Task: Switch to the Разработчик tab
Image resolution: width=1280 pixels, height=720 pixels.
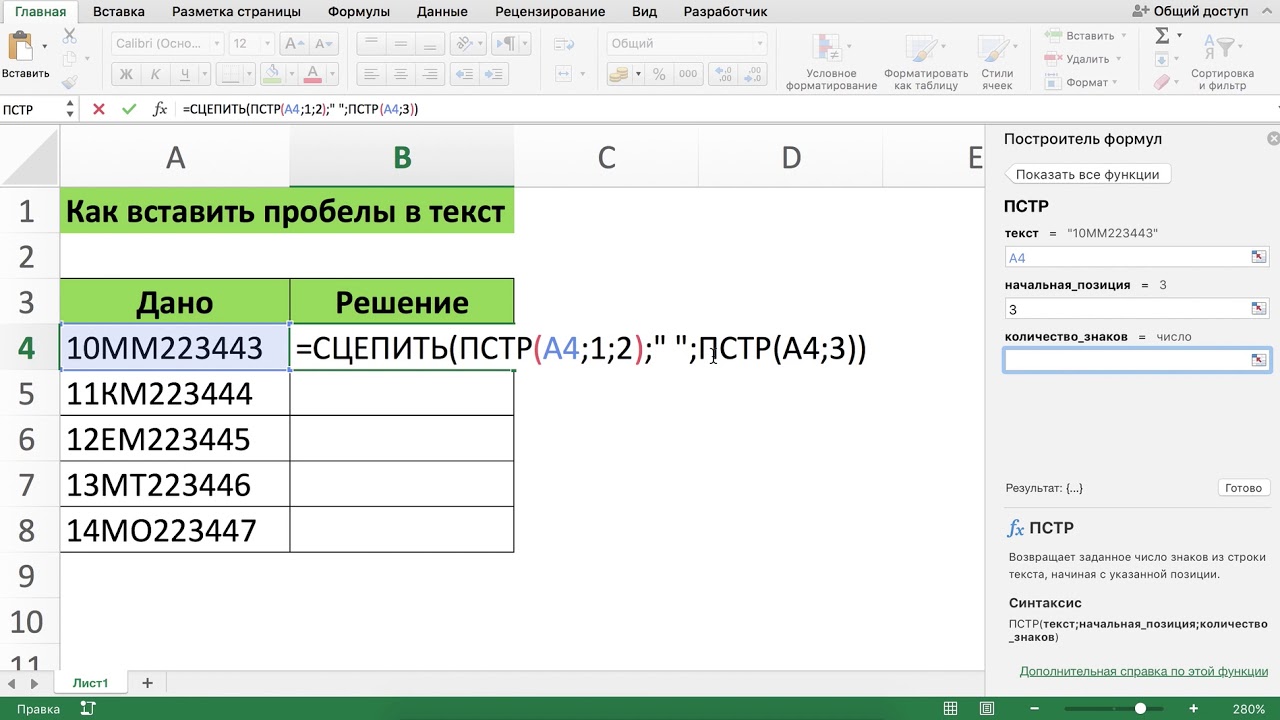Action: tap(725, 11)
